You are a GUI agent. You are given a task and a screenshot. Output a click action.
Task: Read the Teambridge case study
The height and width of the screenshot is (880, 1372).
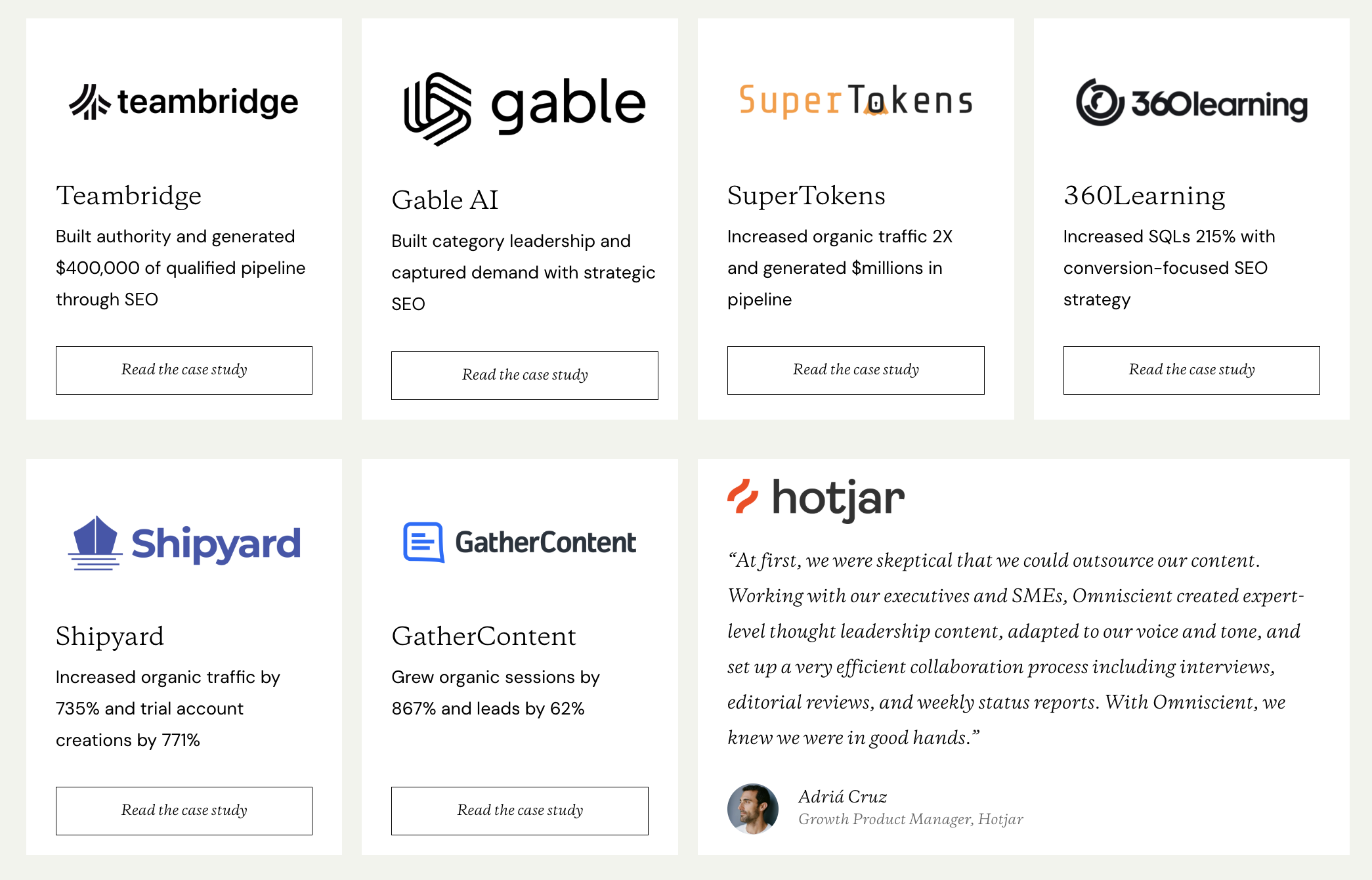pyautogui.click(x=184, y=370)
